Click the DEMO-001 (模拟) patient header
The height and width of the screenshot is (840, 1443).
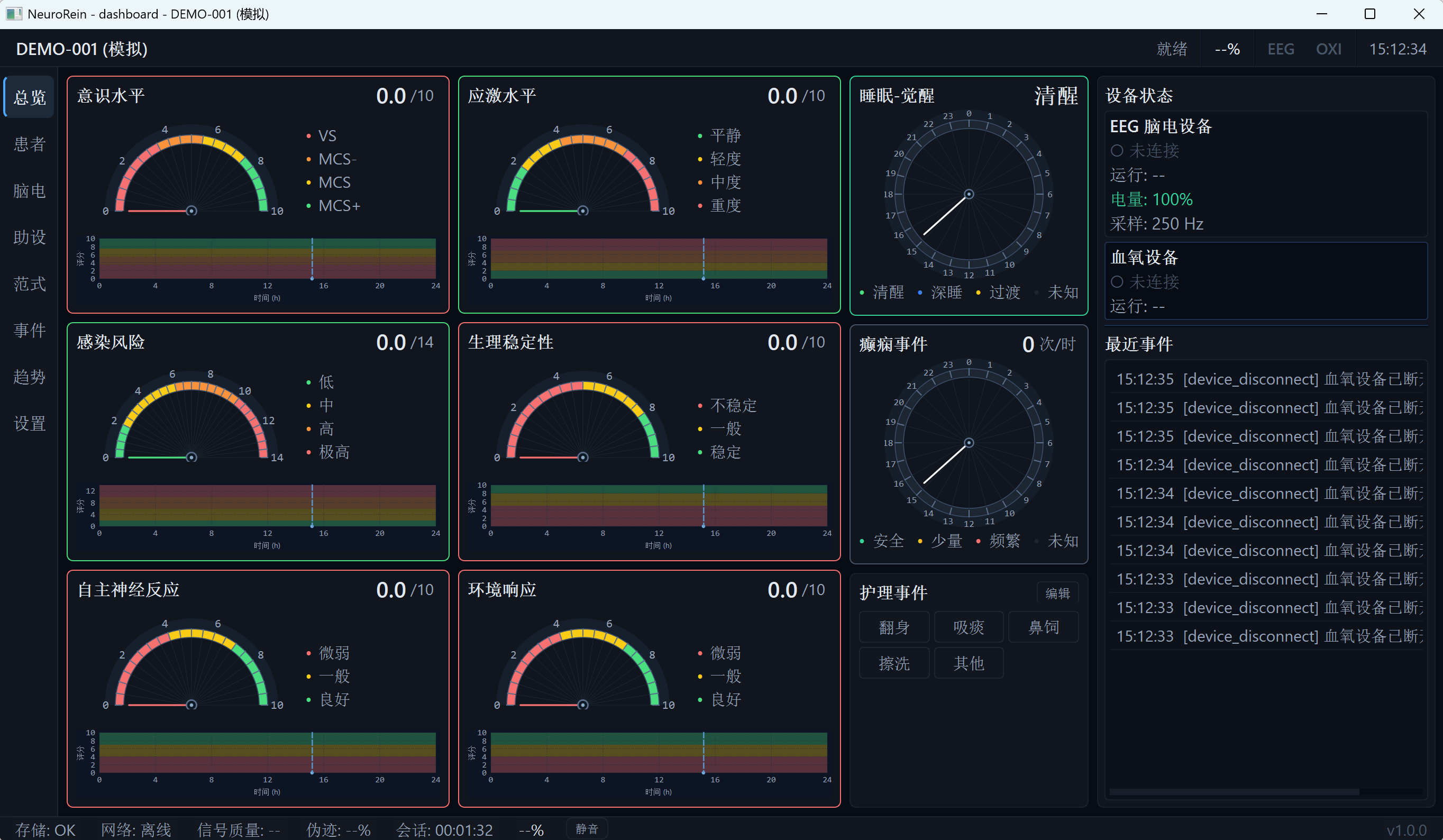pos(82,49)
